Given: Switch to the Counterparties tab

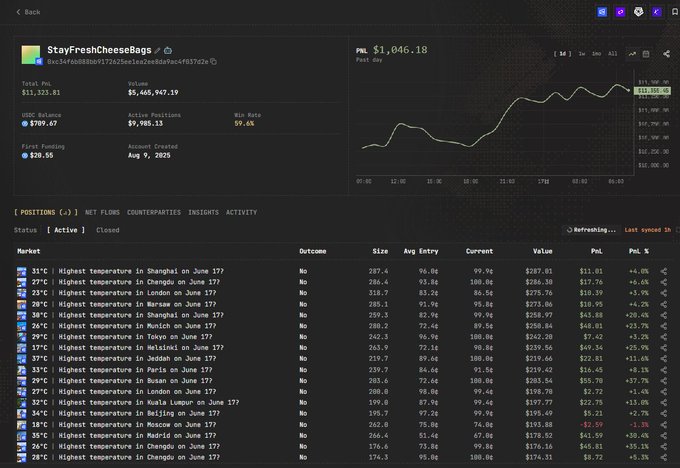Looking at the screenshot, I should 154,212.
